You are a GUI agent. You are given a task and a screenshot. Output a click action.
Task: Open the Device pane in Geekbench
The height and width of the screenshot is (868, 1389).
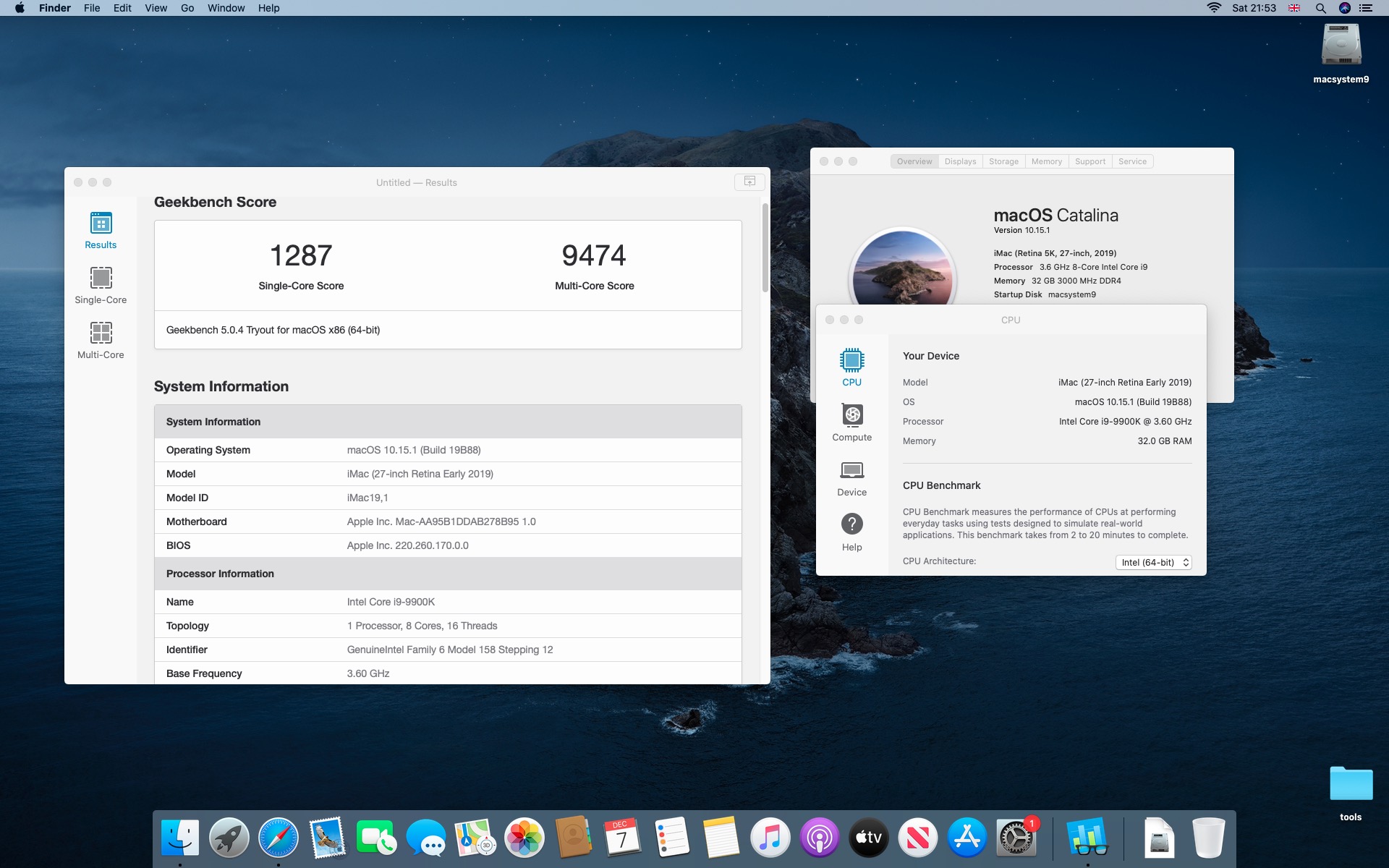click(x=851, y=477)
